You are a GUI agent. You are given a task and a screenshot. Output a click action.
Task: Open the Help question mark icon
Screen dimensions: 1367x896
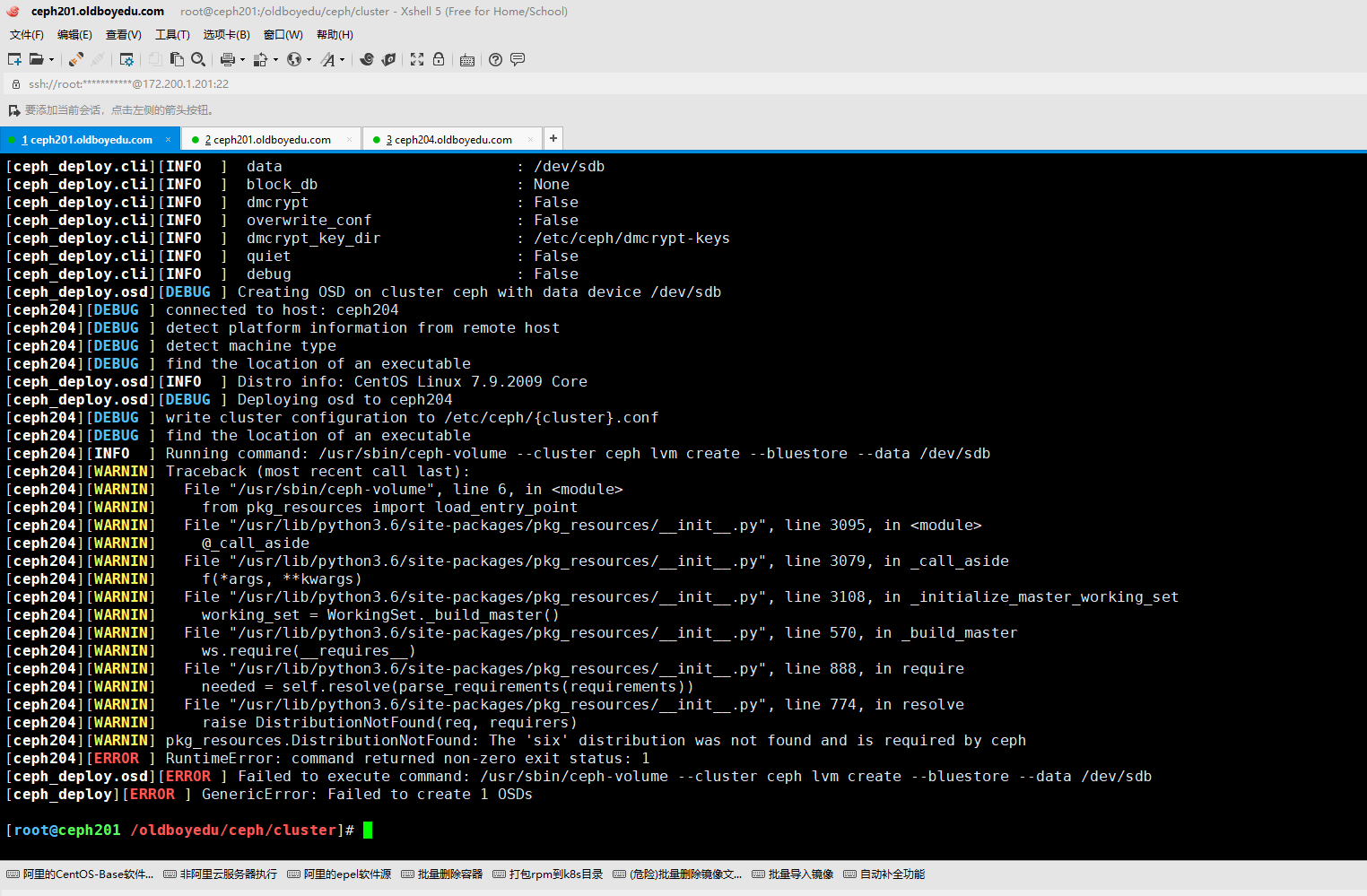(495, 59)
